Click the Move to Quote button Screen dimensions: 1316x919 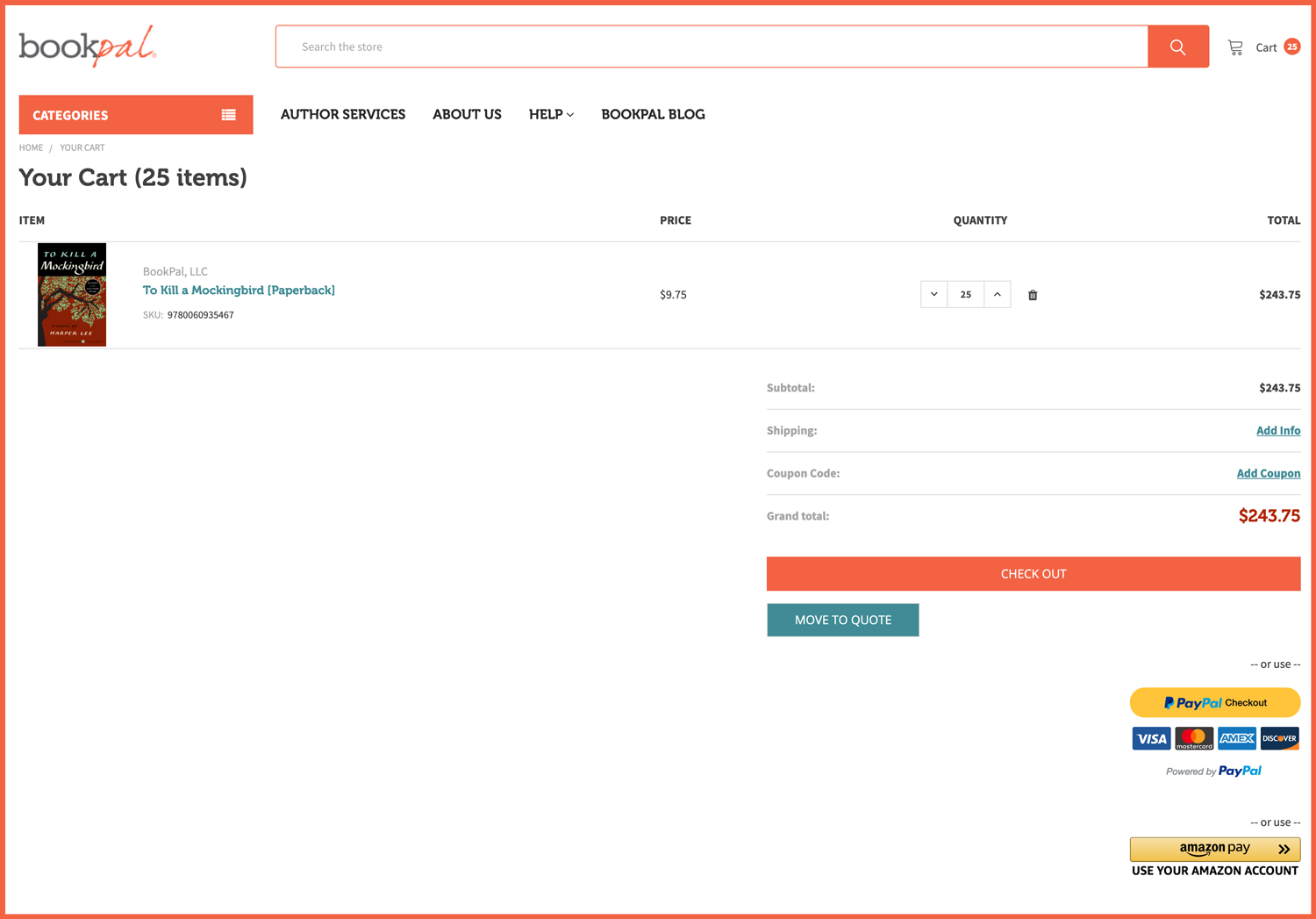click(x=842, y=620)
